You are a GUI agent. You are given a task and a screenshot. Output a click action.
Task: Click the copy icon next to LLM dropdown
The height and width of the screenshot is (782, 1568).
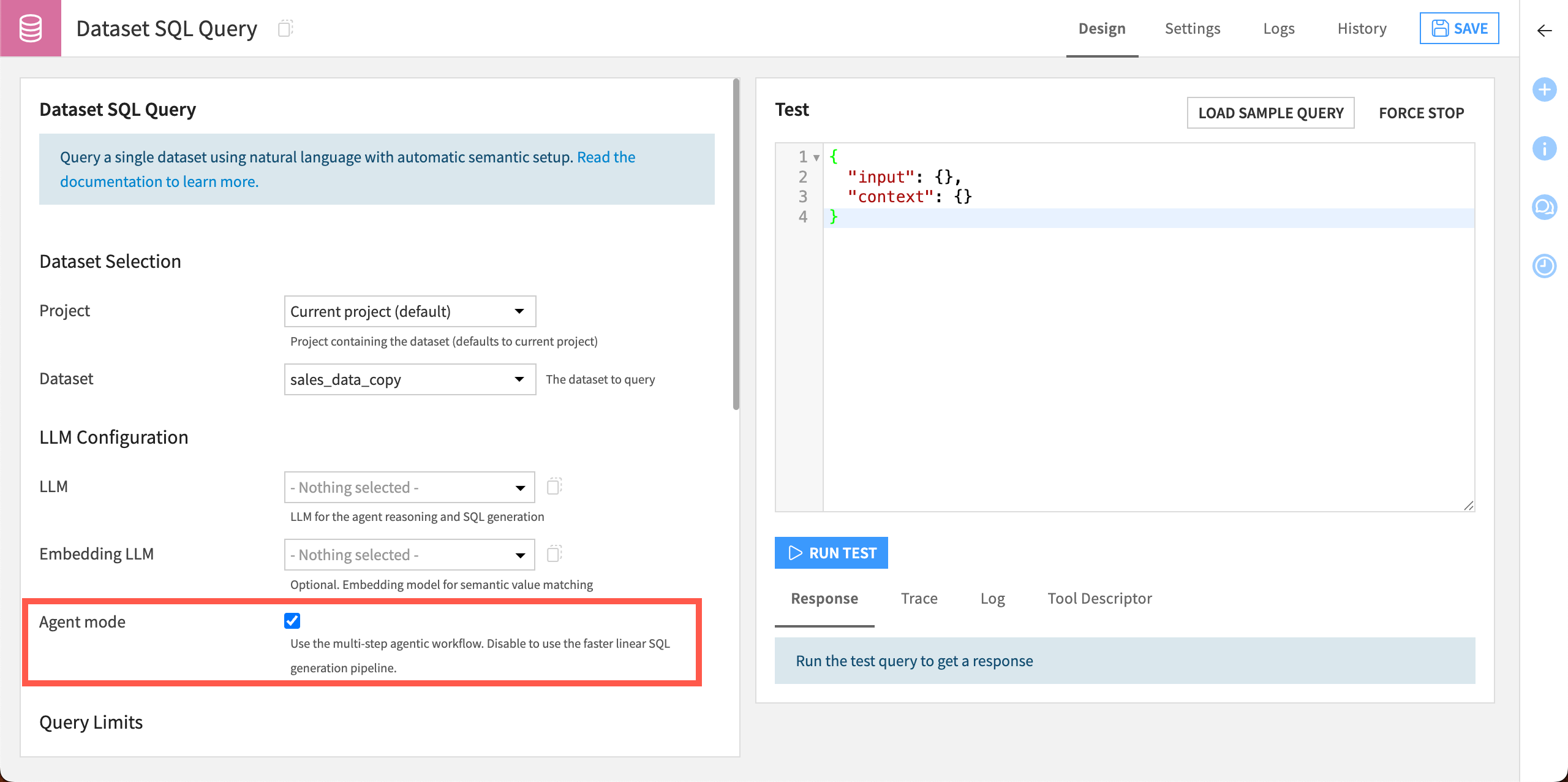pos(554,487)
